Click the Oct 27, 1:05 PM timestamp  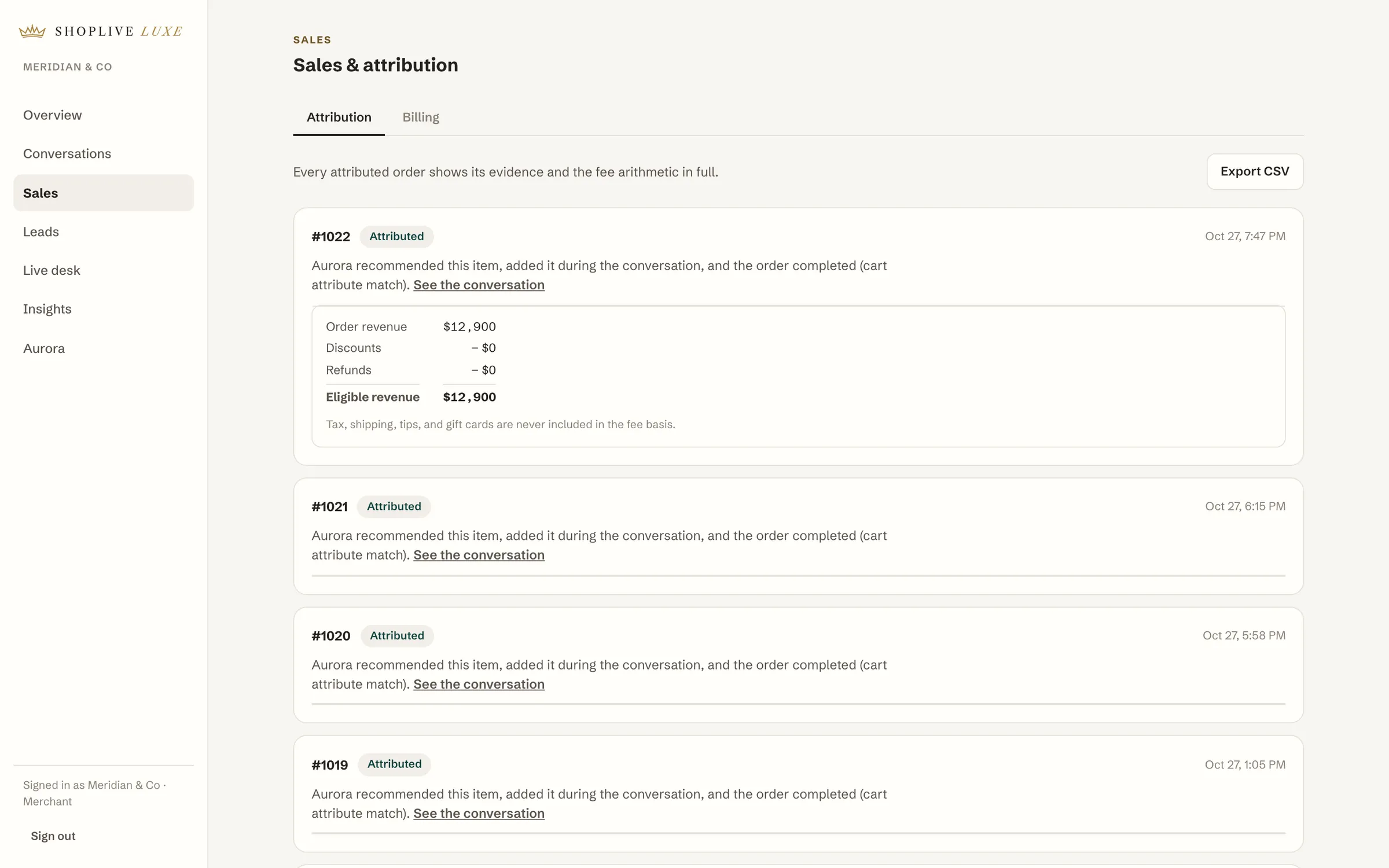pos(1245,764)
